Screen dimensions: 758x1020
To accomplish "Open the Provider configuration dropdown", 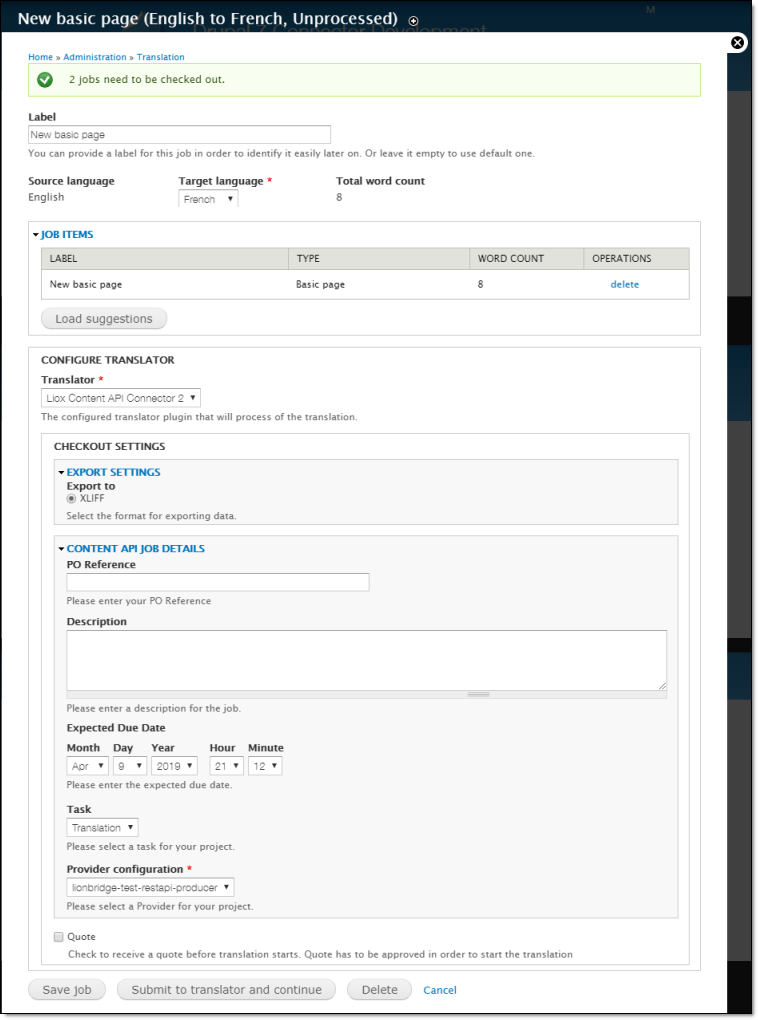I will pos(150,887).
